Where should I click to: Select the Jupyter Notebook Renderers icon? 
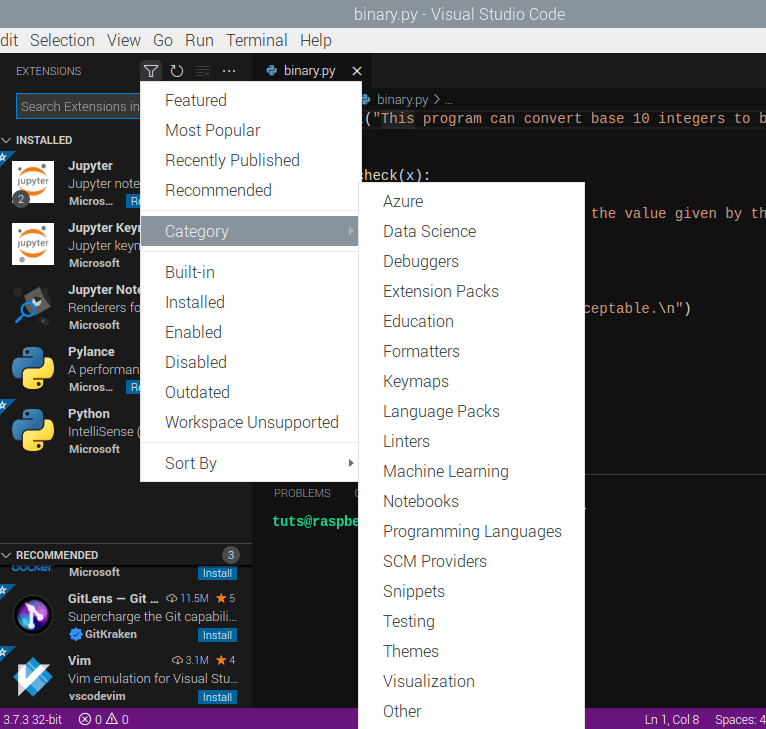click(33, 306)
